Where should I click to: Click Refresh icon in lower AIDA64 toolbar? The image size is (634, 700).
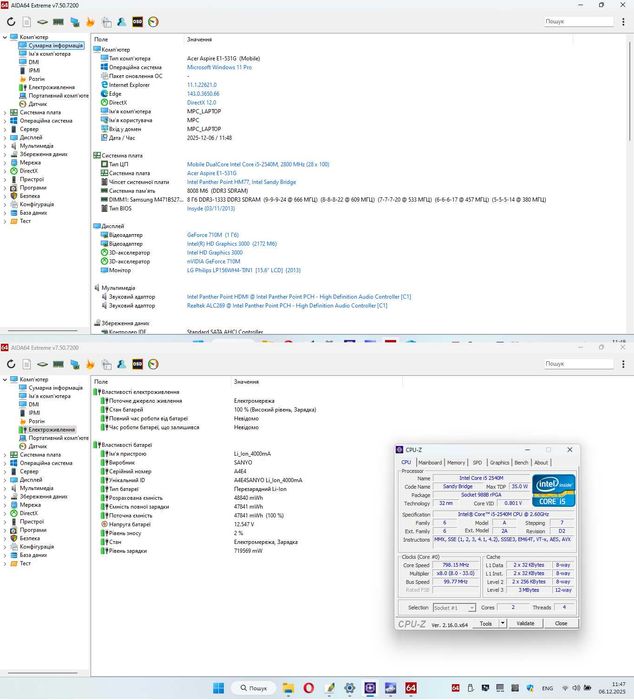coord(11,364)
